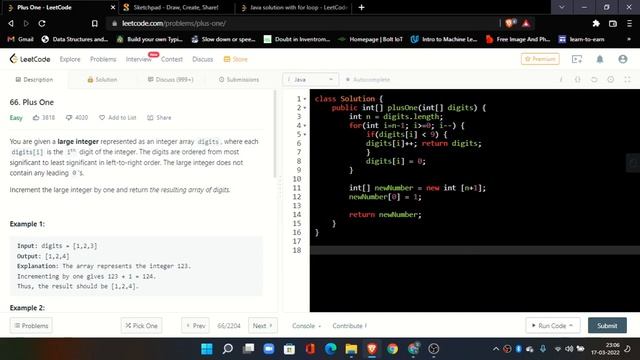640x360 pixels.
Task: Fold code at line 5 arrow
Action: 305,135
